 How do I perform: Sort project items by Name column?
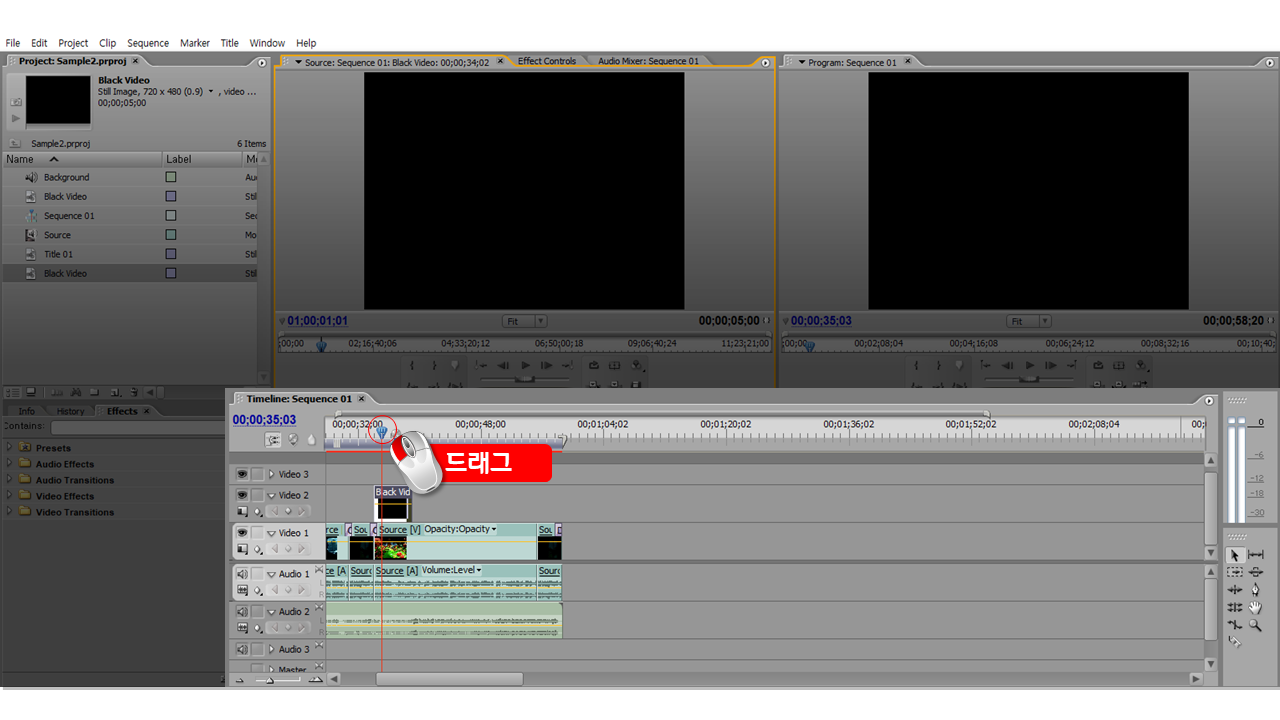click(81, 159)
